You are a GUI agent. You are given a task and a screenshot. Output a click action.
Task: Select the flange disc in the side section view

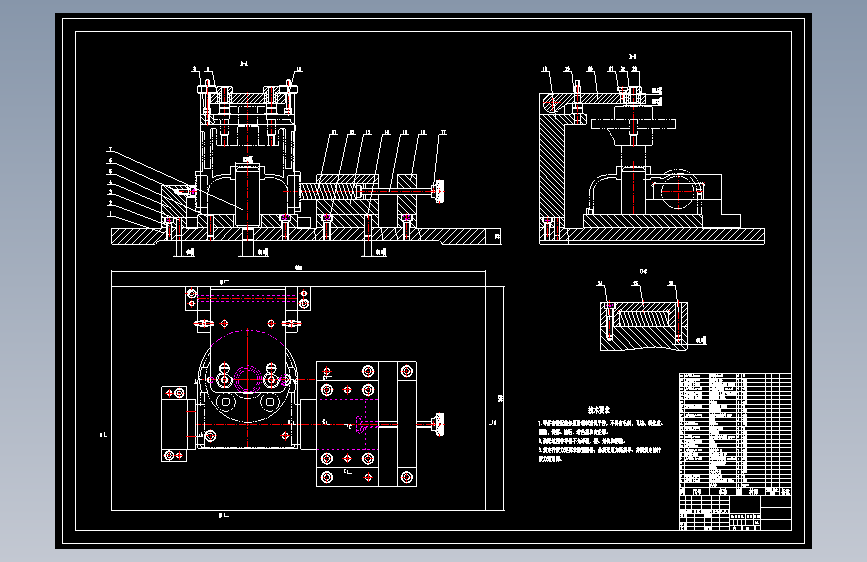[x=633, y=123]
